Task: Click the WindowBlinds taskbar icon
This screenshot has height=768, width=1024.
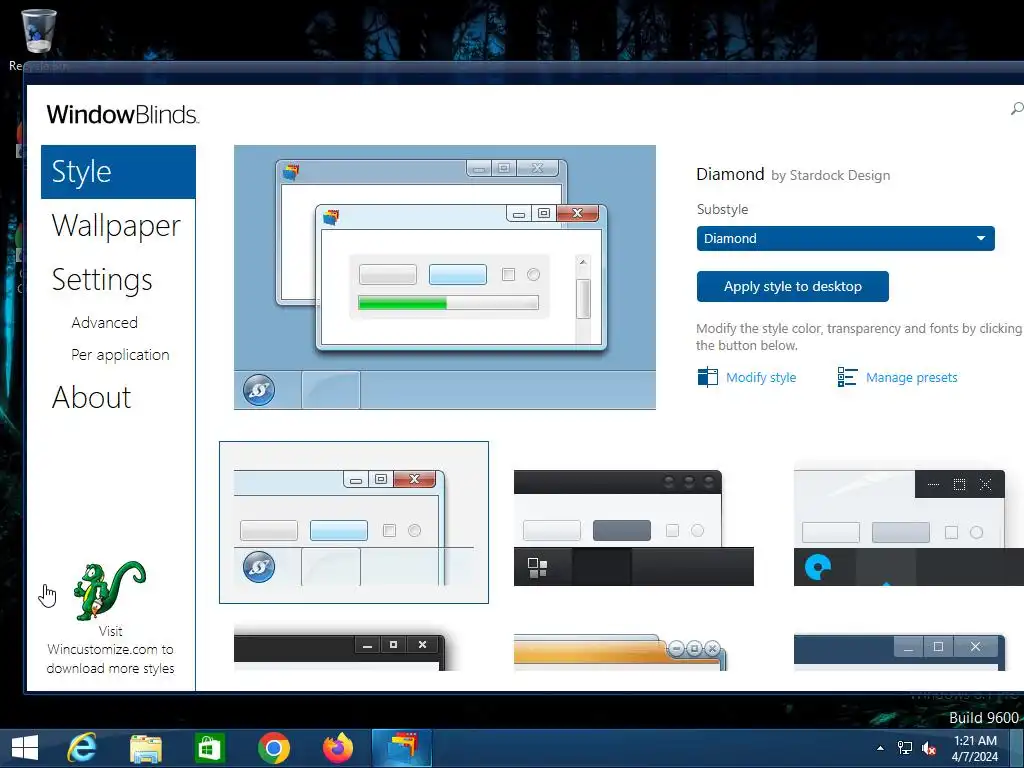Action: pos(402,748)
